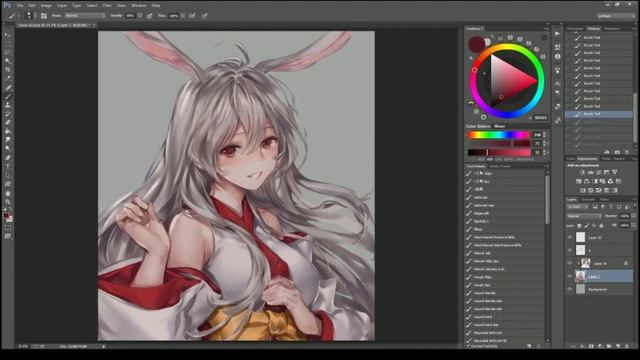
Task: Enable airbrush mode in options bar
Action: pos(192,16)
